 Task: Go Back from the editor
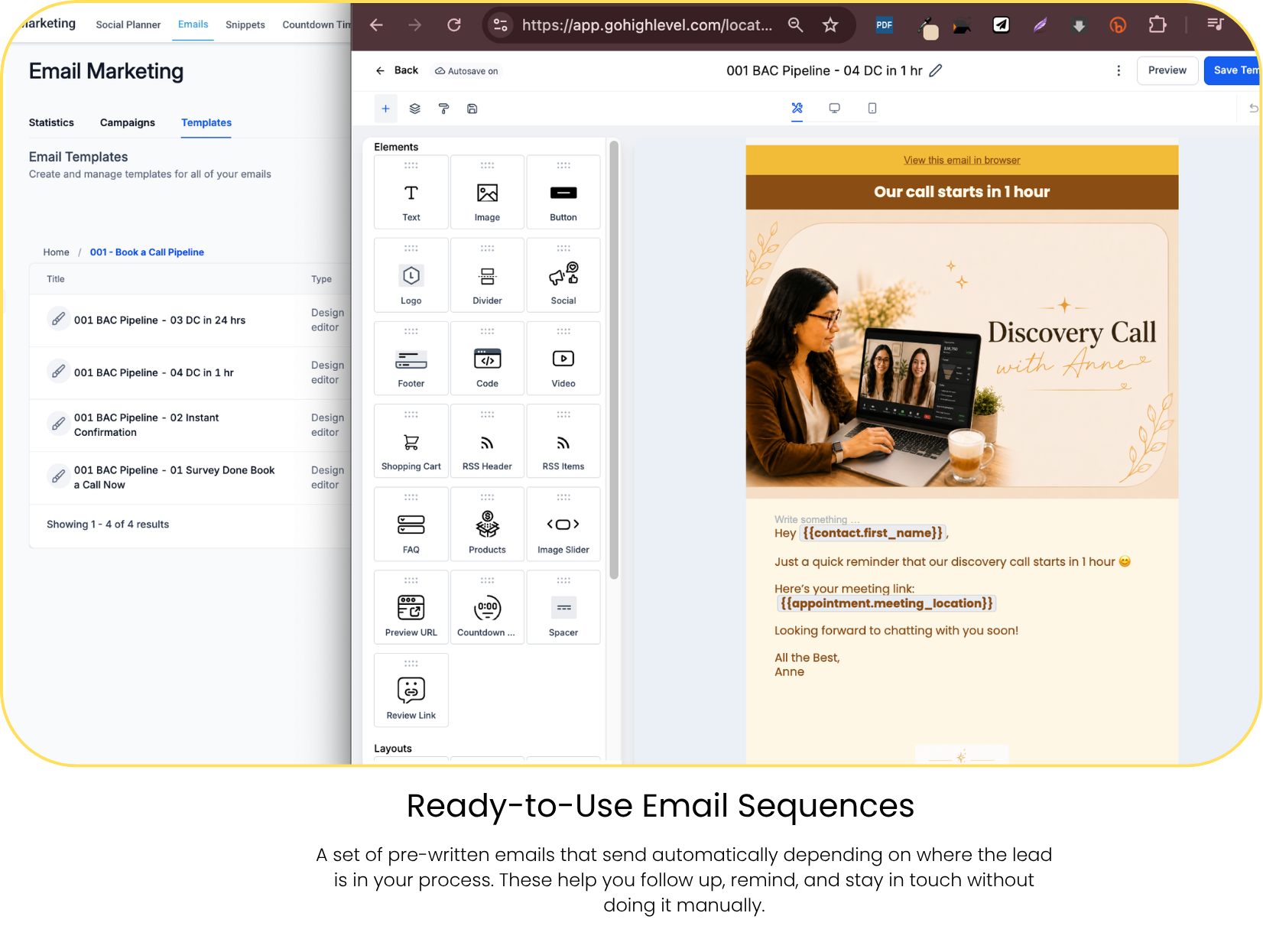click(398, 70)
